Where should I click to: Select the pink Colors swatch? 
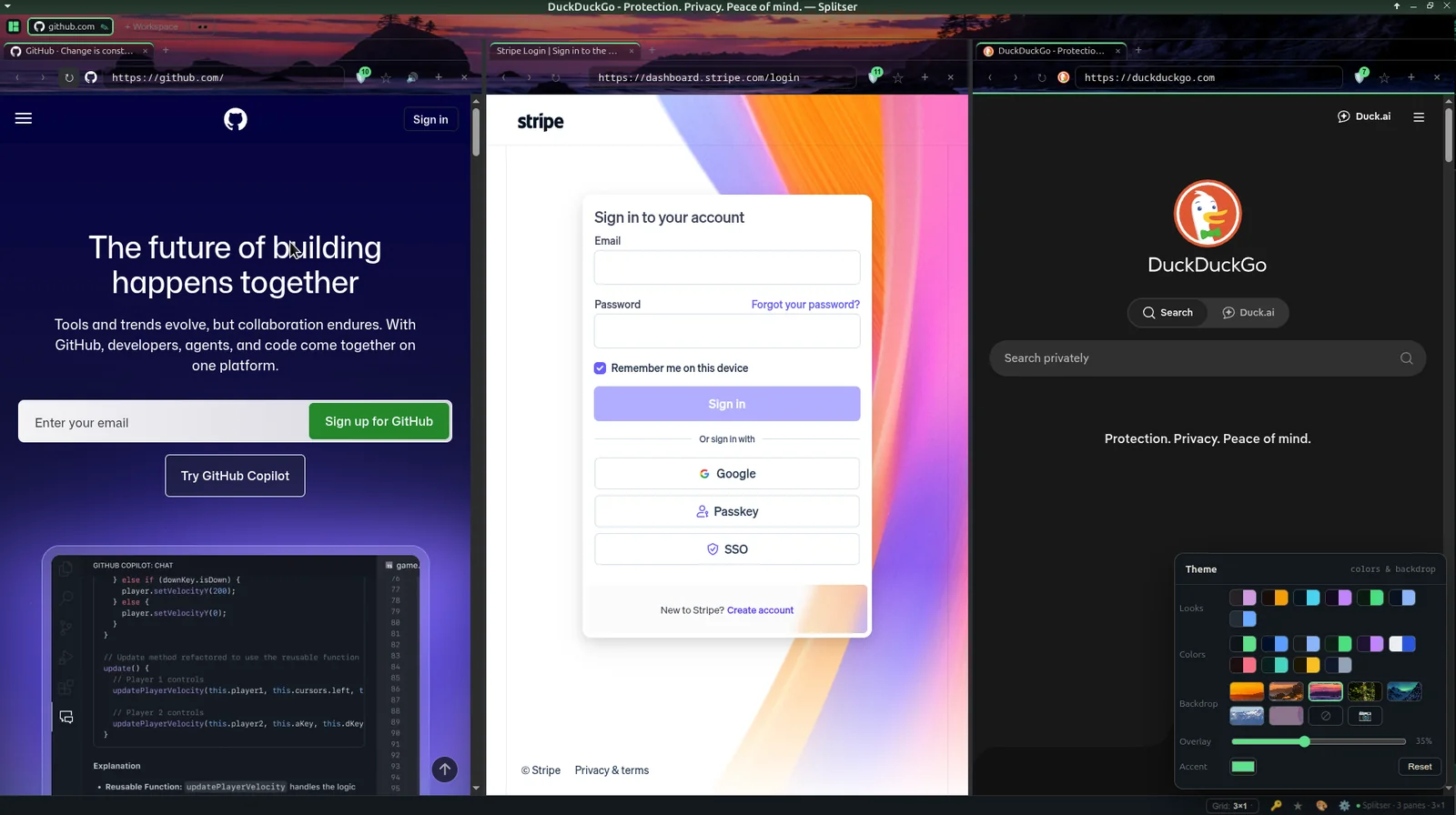coord(1243,665)
